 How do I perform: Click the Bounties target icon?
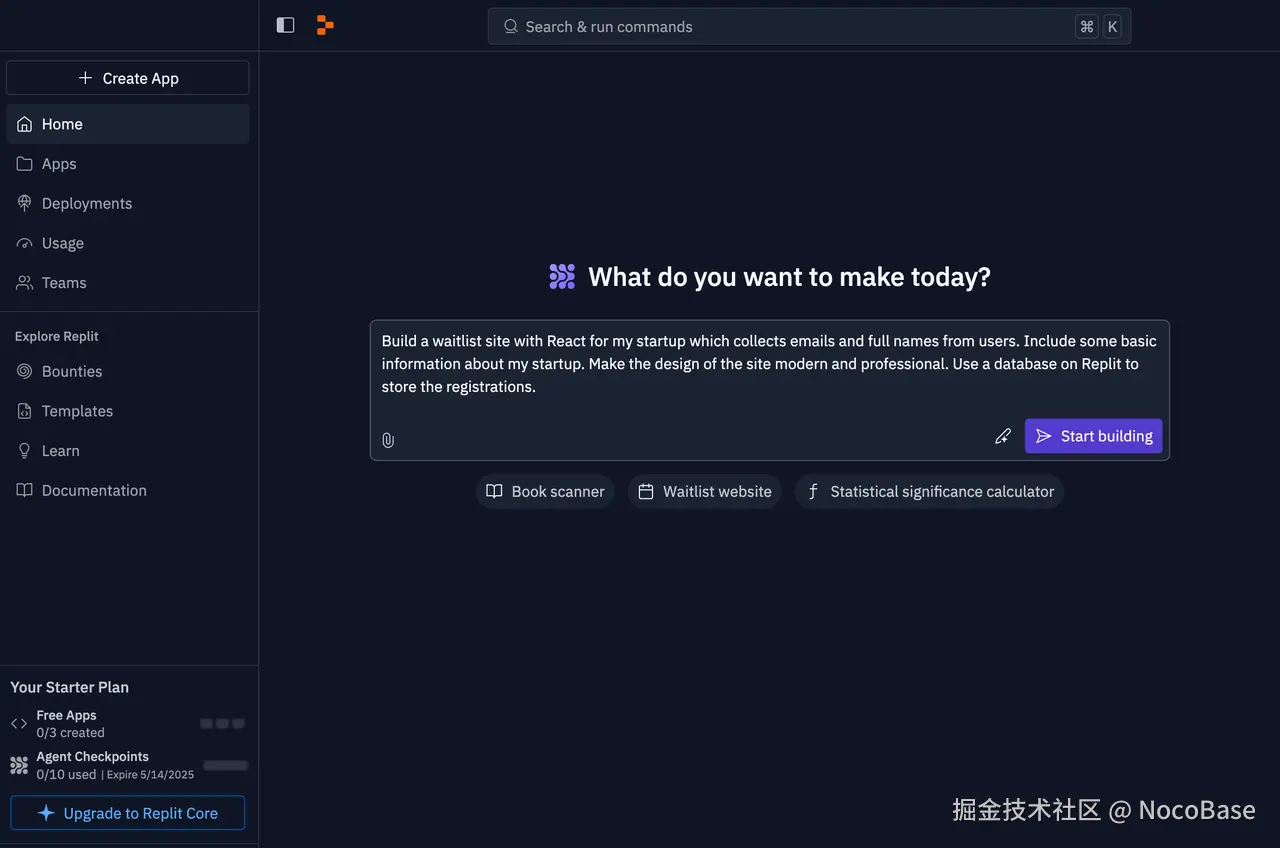pyautogui.click(x=22, y=371)
